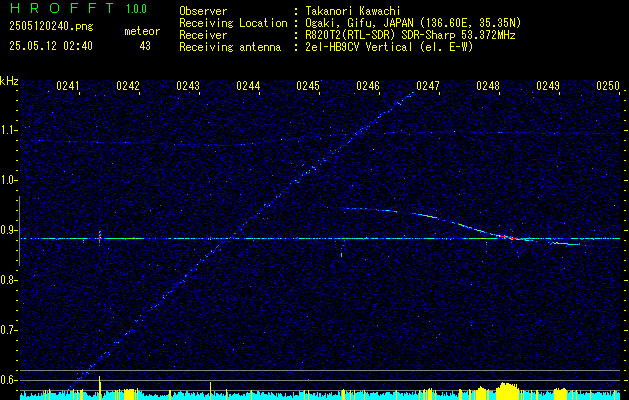Click the timestamp 25.05.12 02:40
Screen dimensions: 629x400
pyautogui.click(x=51, y=46)
